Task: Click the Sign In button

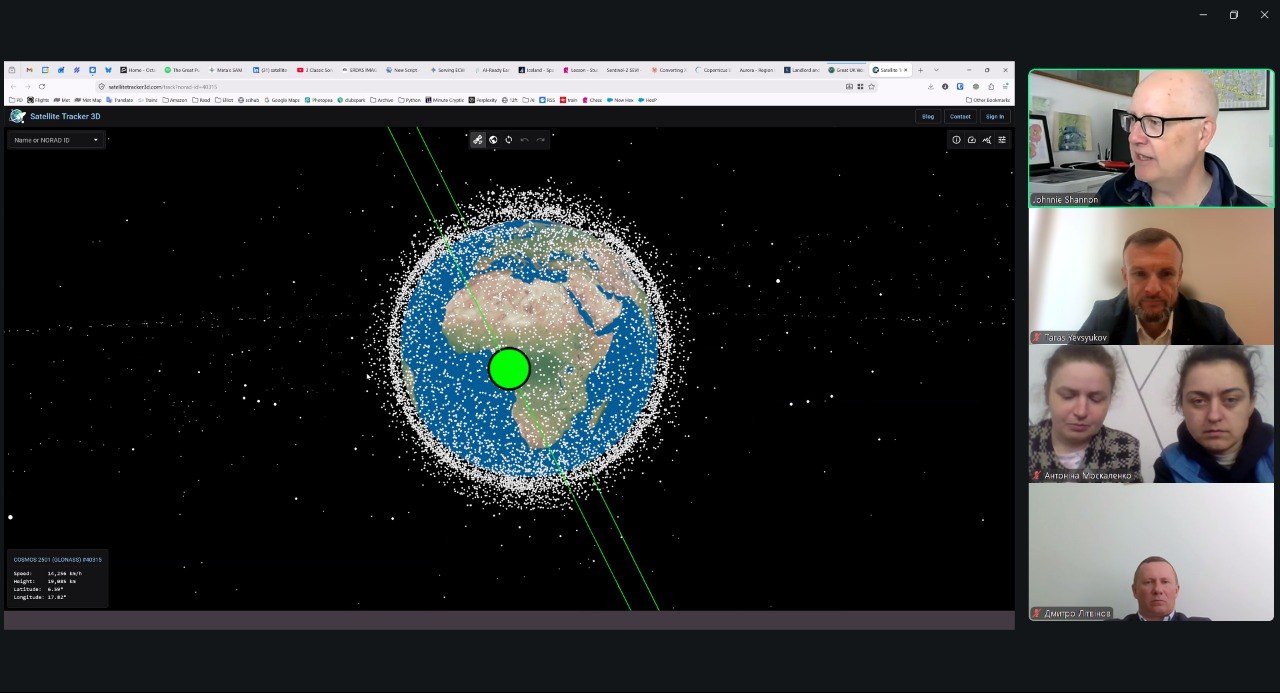Action: [995, 116]
